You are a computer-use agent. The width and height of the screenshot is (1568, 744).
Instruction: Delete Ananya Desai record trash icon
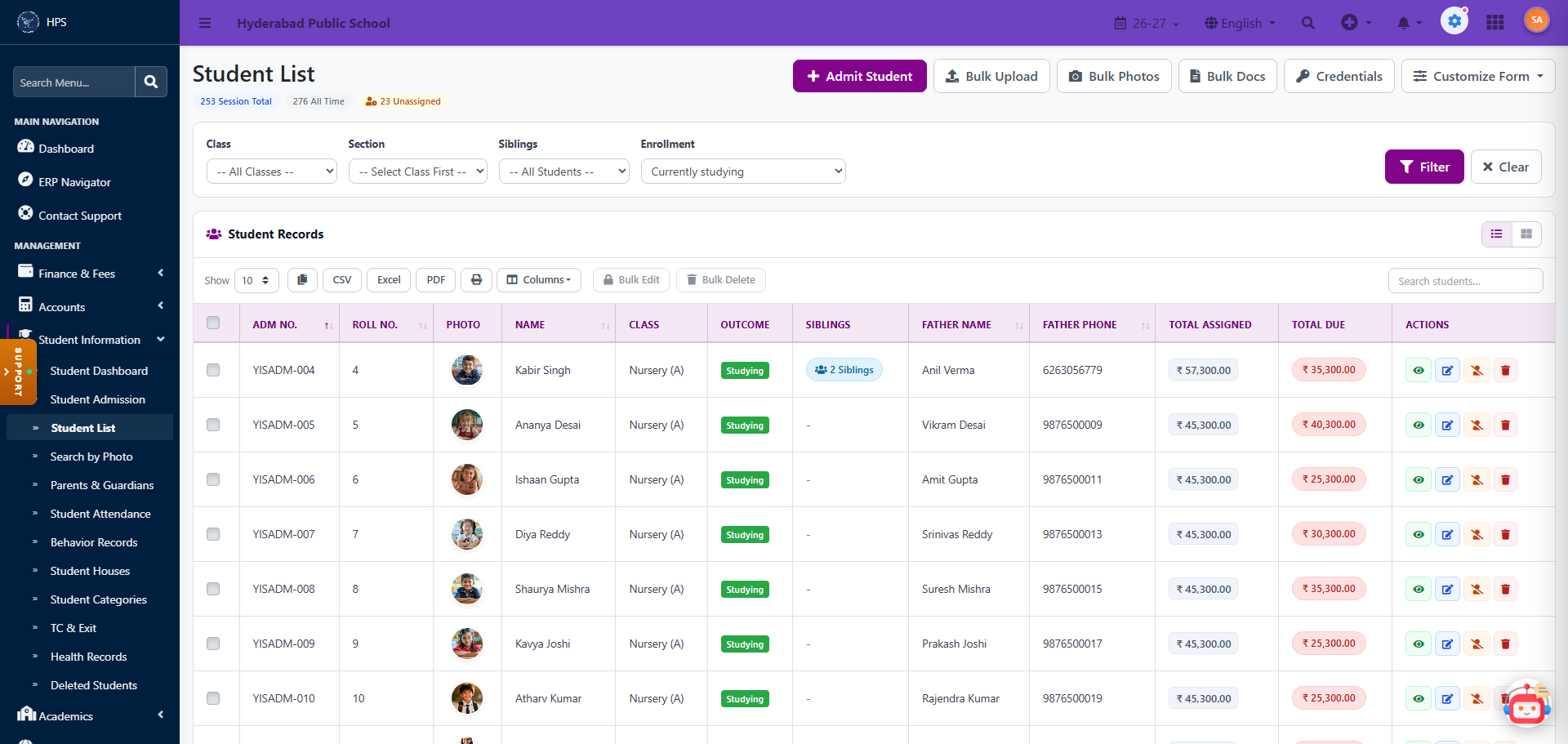1505,425
